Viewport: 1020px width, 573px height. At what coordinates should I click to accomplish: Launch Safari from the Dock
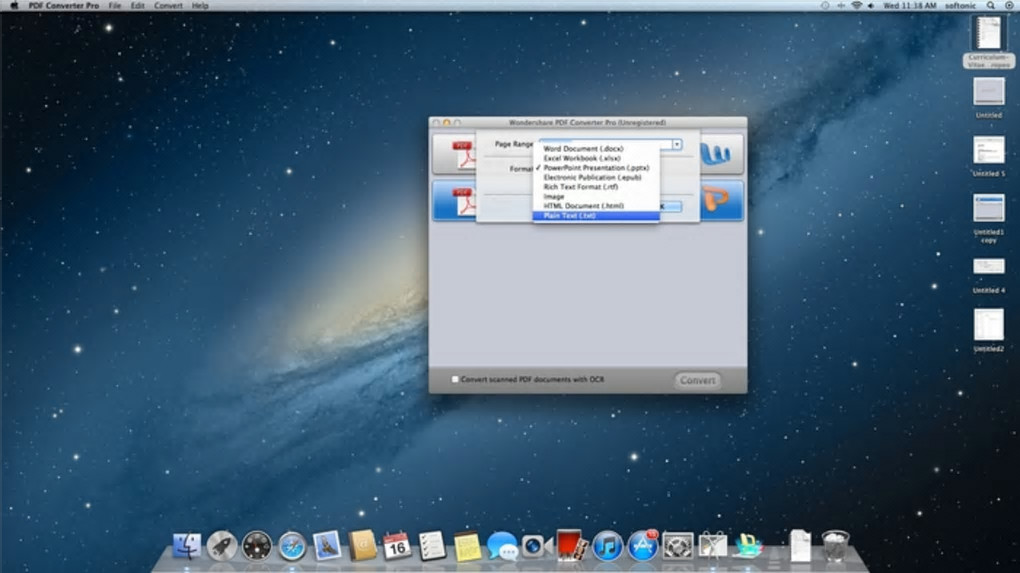coord(292,546)
